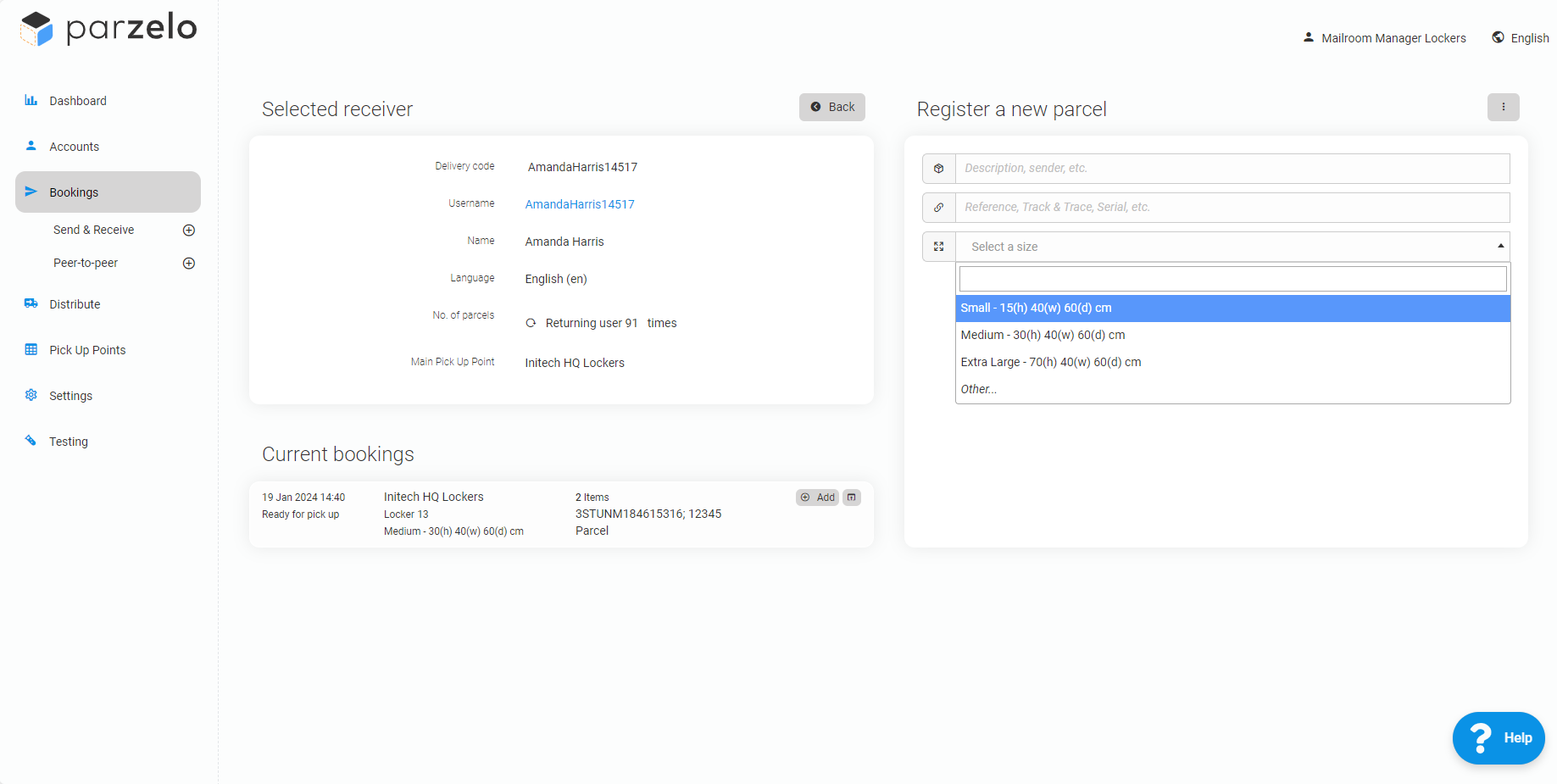1557x784 pixels.
Task: Choose Medium - 30(h) 40(w) 60(d) cm size option
Action: click(1232, 335)
